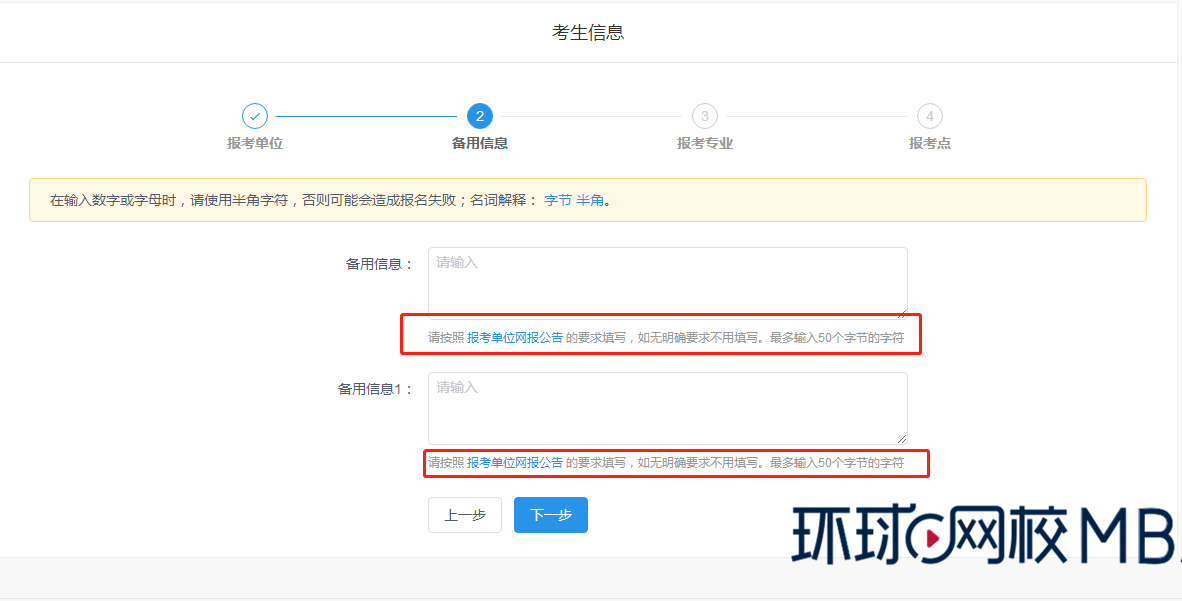Open the 半角 glossary link

pyautogui.click(x=588, y=200)
